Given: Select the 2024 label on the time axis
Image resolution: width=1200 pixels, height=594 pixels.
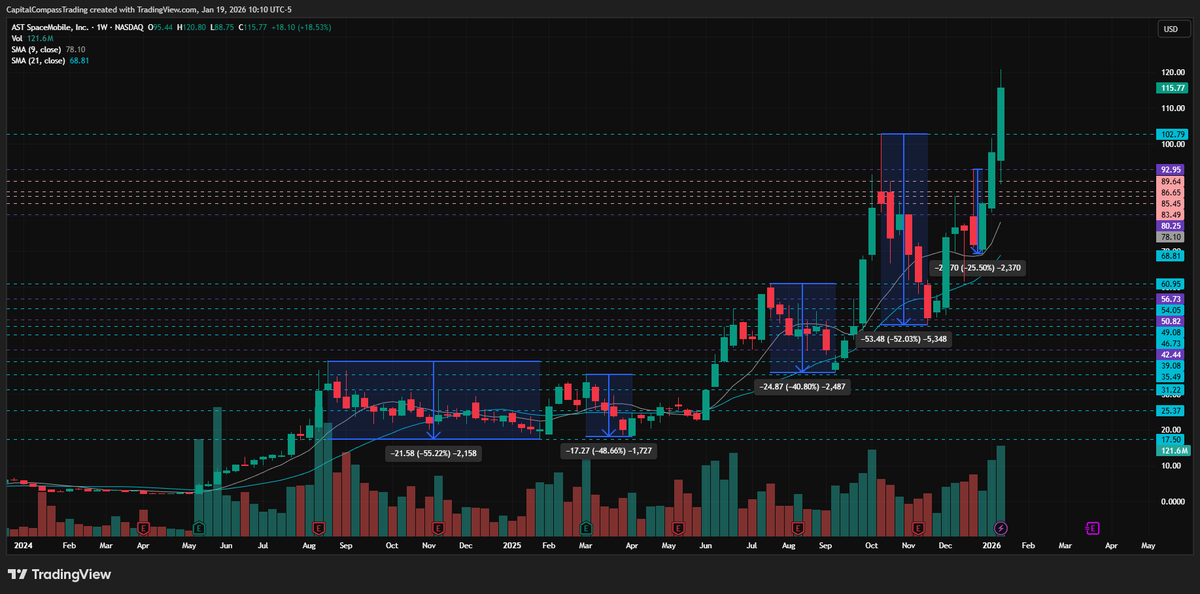Looking at the screenshot, I should coord(23,547).
